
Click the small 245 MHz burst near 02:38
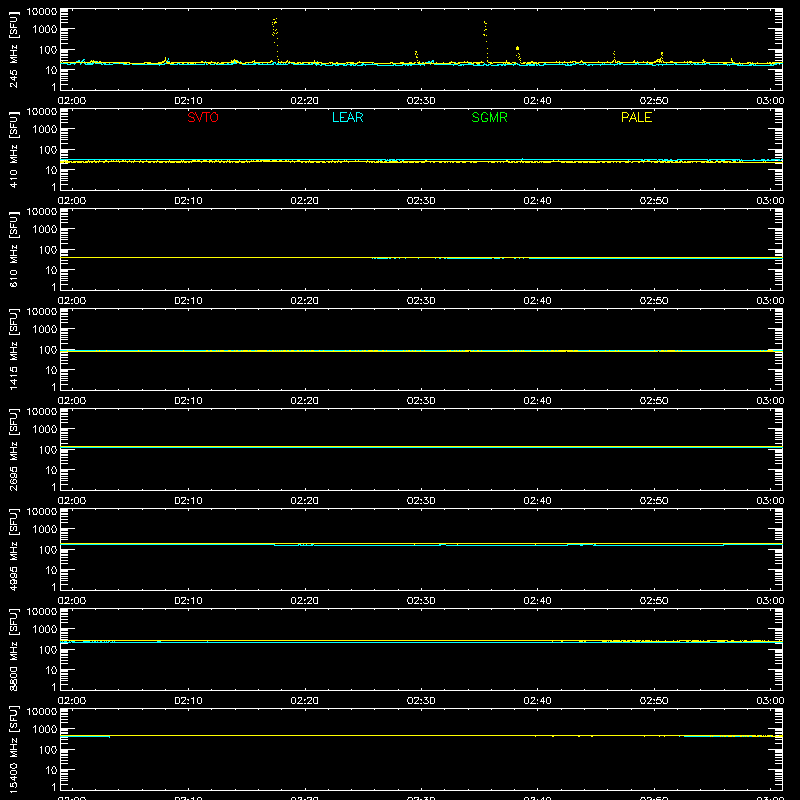point(518,54)
